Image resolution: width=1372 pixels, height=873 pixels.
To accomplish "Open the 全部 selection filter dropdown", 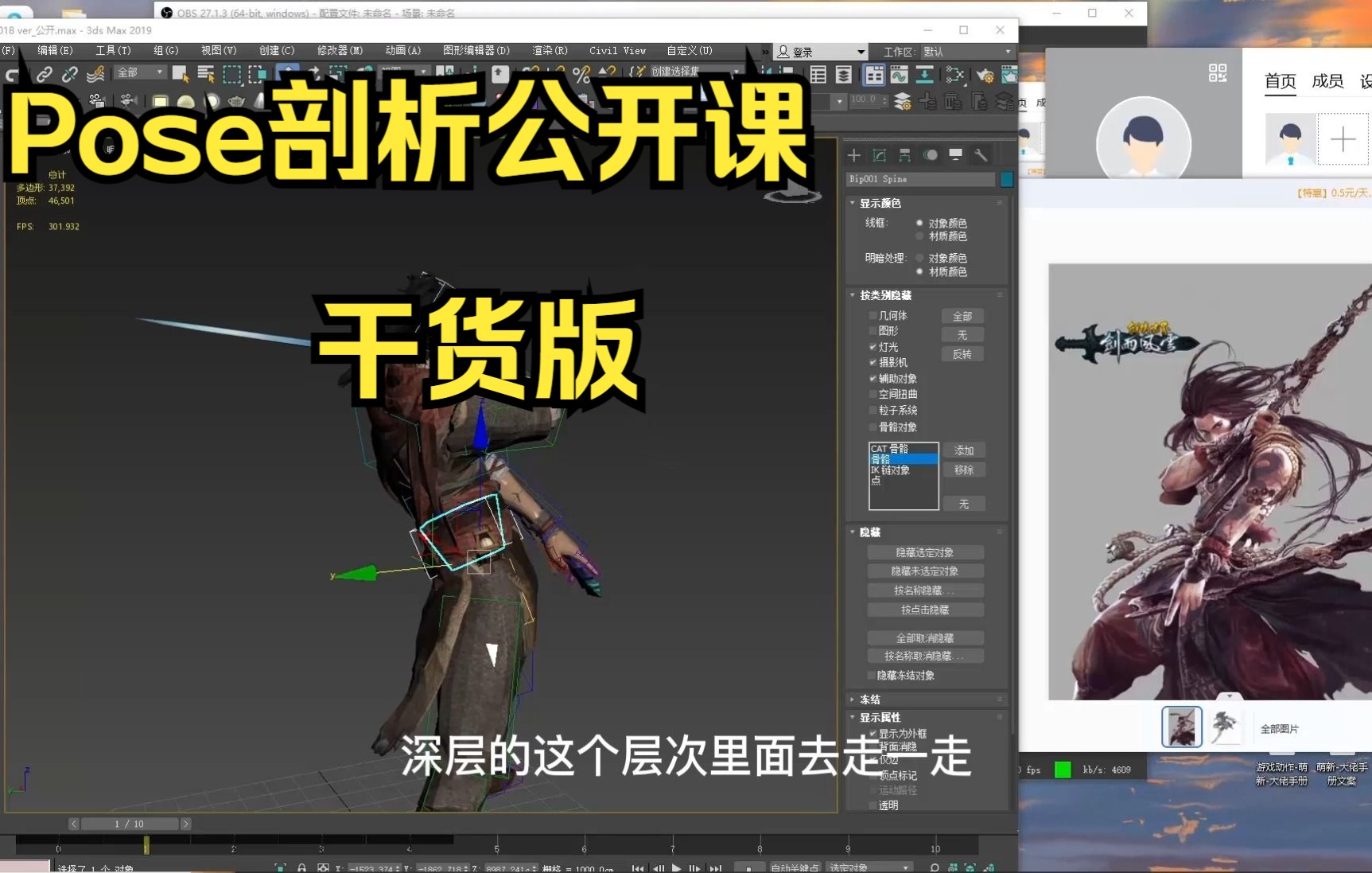I will [139, 72].
